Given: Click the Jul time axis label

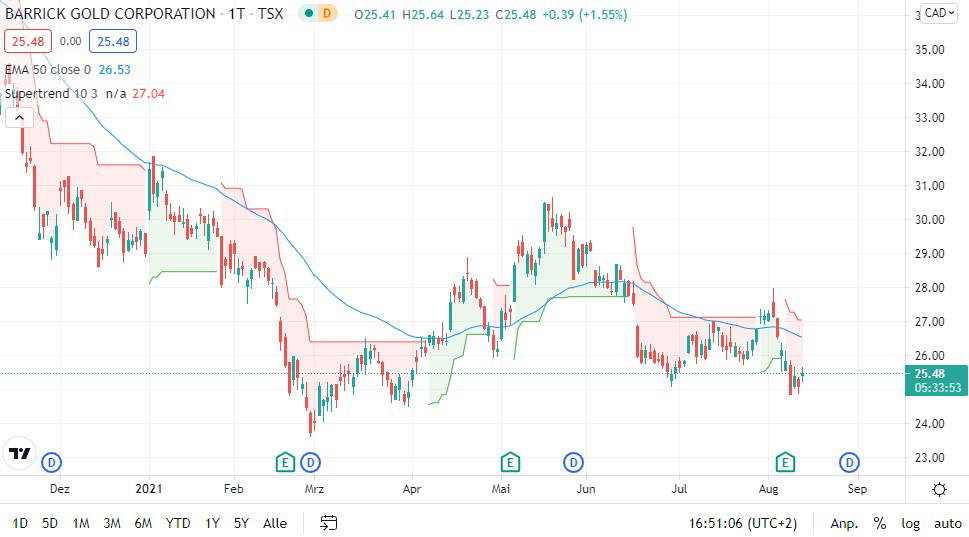Looking at the screenshot, I should tap(679, 489).
